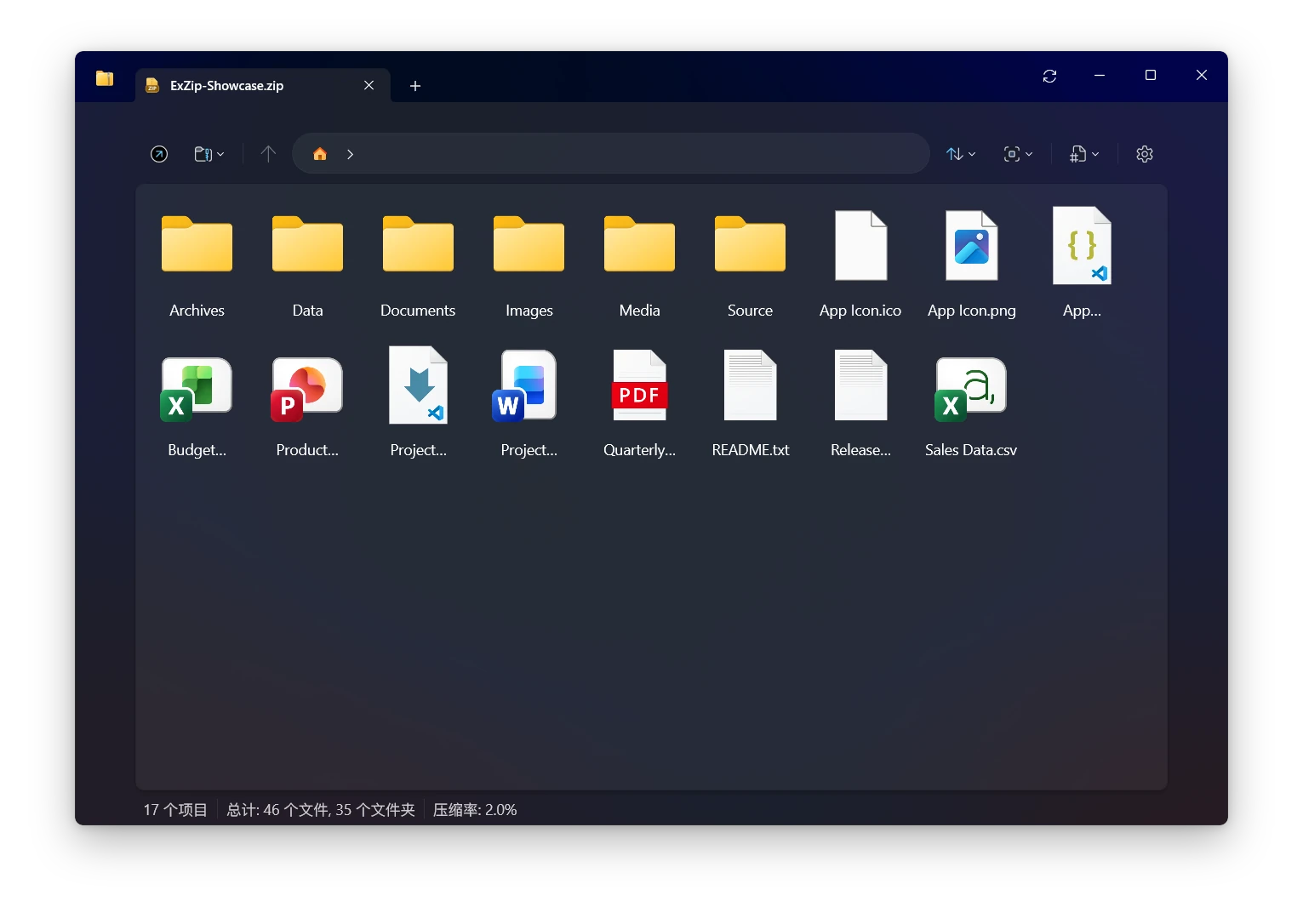Viewport: 1303px width, 924px height.
Task: Click the orange home icon in path bar
Action: (x=320, y=154)
